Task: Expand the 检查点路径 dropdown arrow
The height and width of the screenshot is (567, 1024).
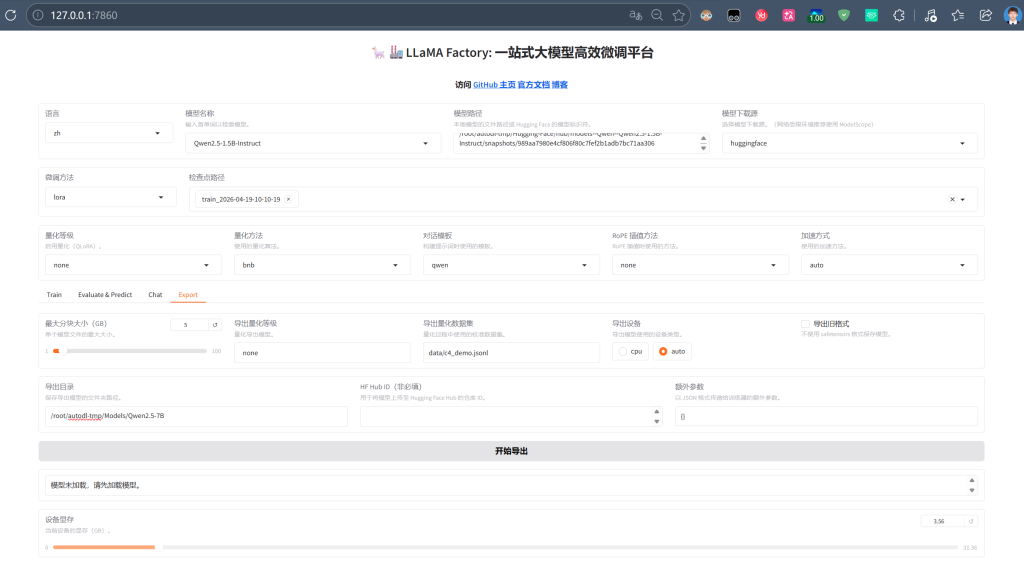Action: pyautogui.click(x=963, y=199)
